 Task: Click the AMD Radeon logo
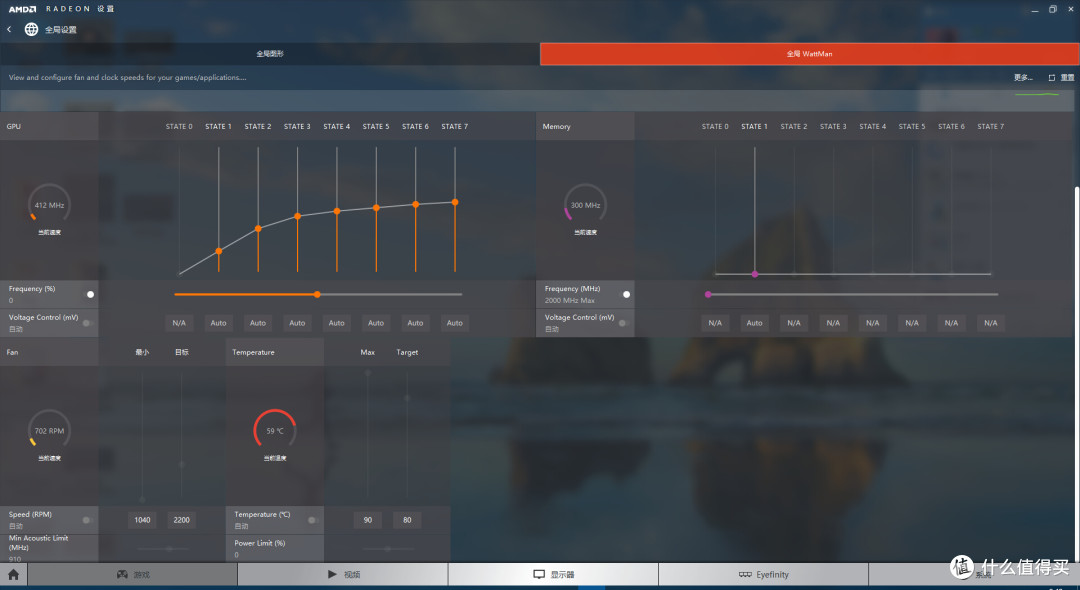tap(22, 9)
